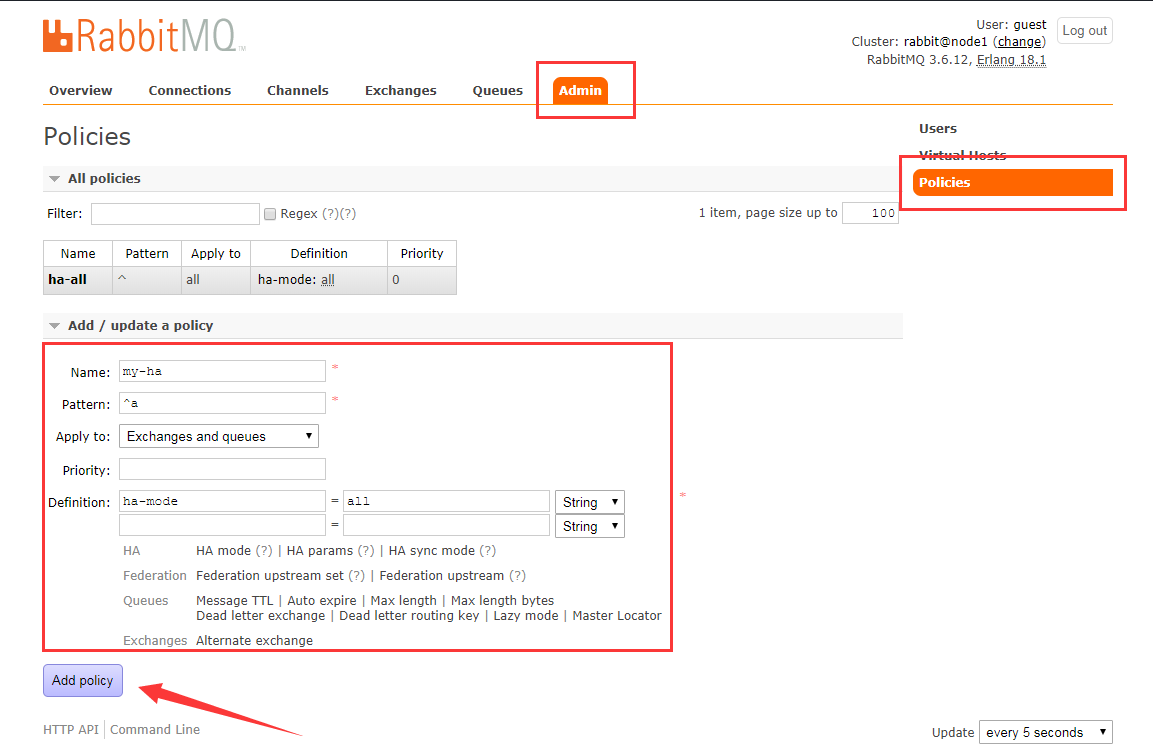Insert the Auto expire key
Viewport: 1153px width, 755px height.
click(x=321, y=601)
